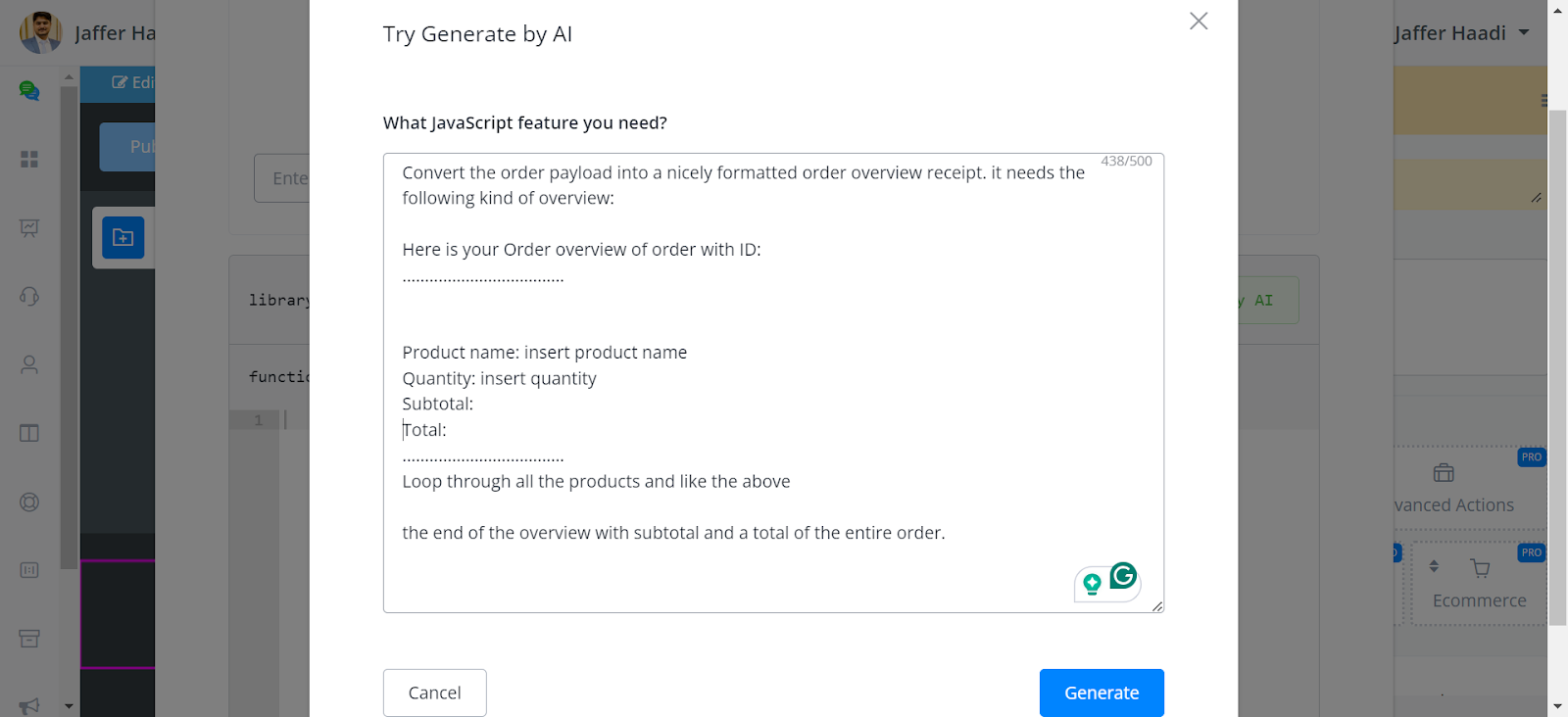This screenshot has width=1568, height=717.
Task: Click the up-down sort arrows near Ecommerce
Action: [1434, 566]
